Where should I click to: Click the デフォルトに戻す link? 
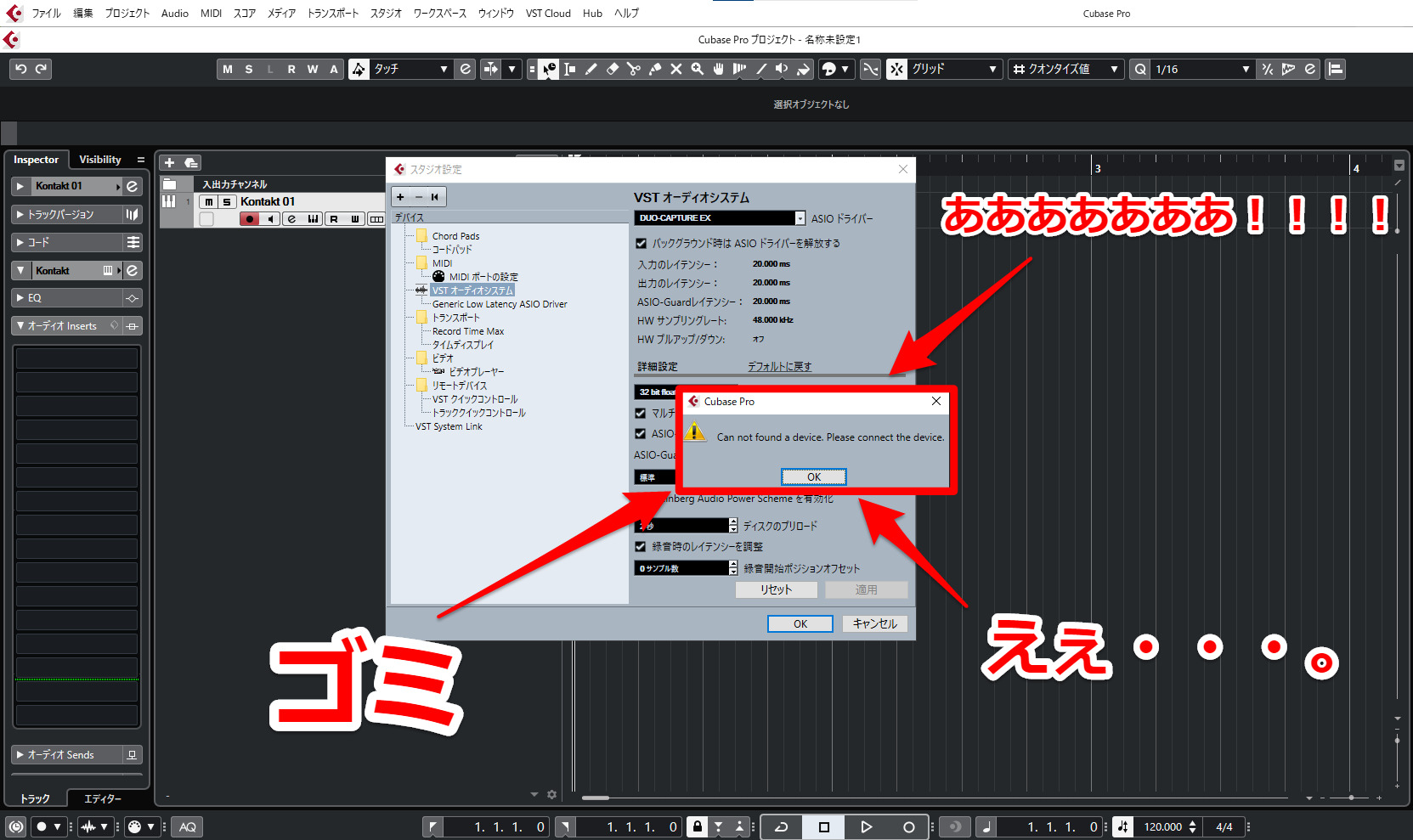pyautogui.click(x=779, y=366)
